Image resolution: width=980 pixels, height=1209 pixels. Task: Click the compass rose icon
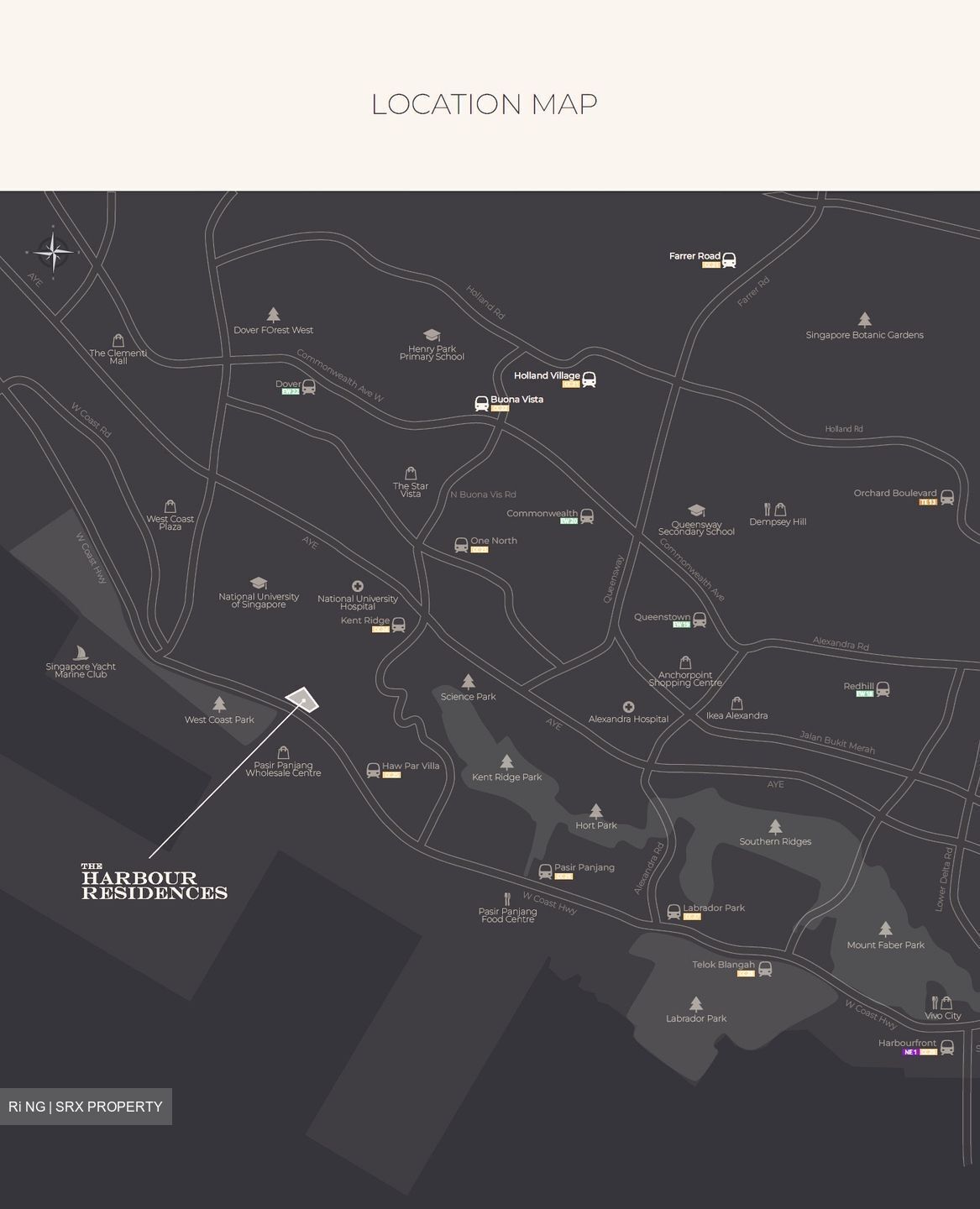[x=53, y=252]
